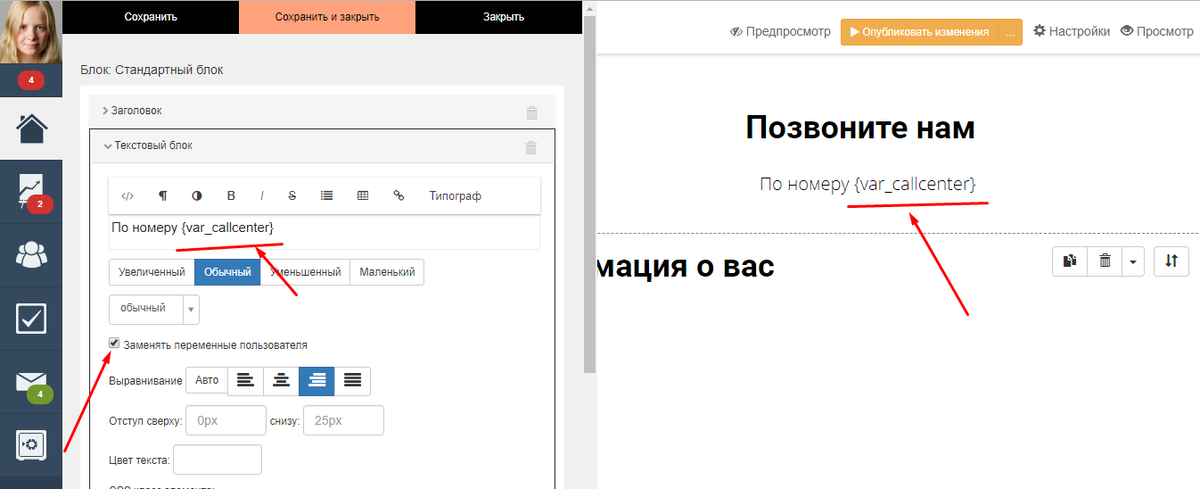Toggle HTML code view in editor
Screen dimensions: 1200x489
tap(127, 196)
